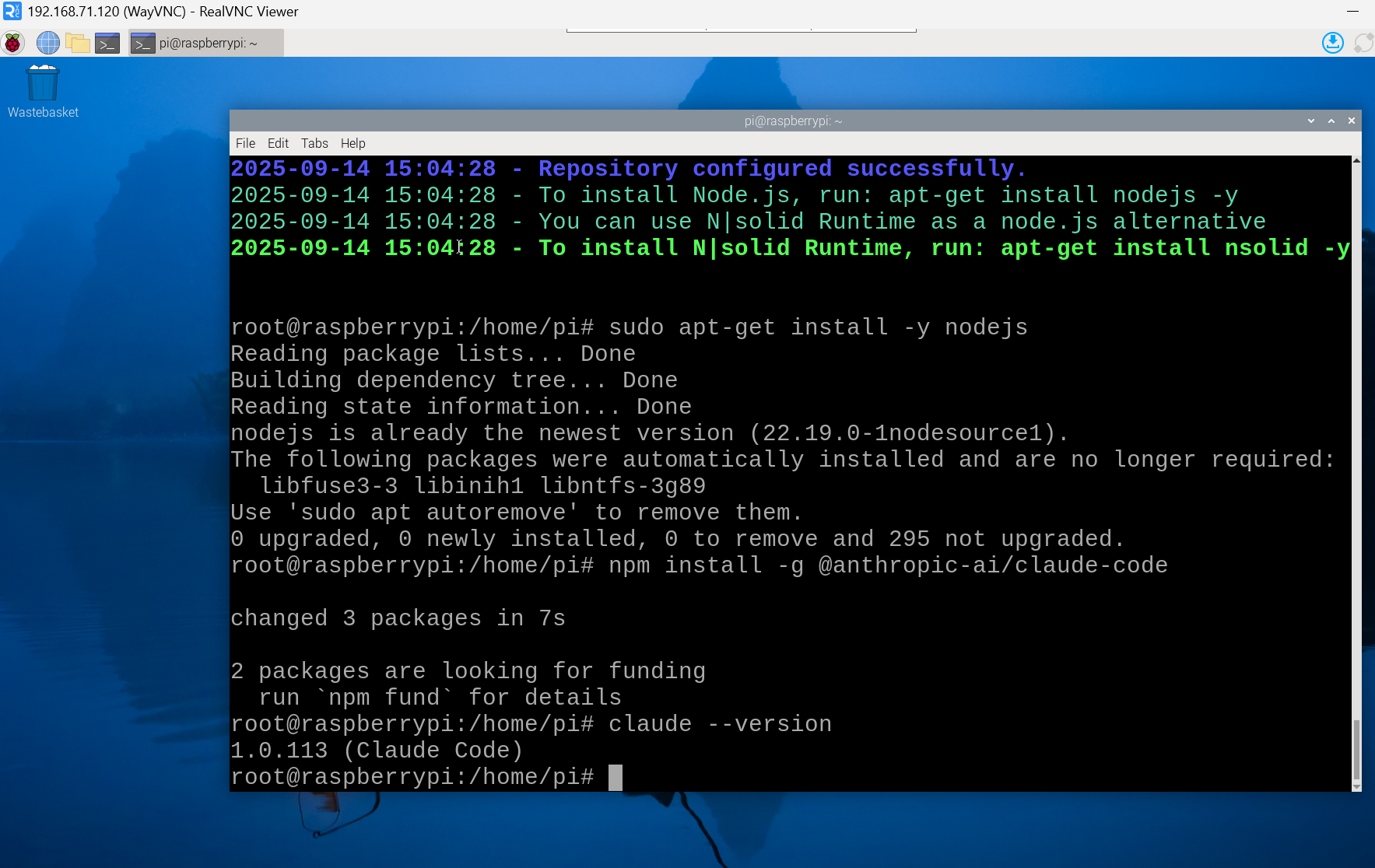Click at the terminal command prompt cursor
The image size is (1375, 868).
pos(616,776)
